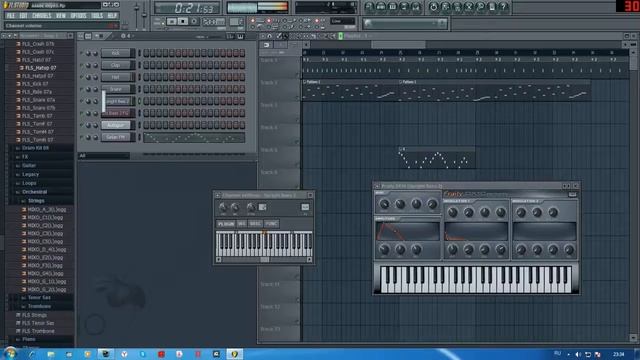Select the Snare channel button

[116, 89]
